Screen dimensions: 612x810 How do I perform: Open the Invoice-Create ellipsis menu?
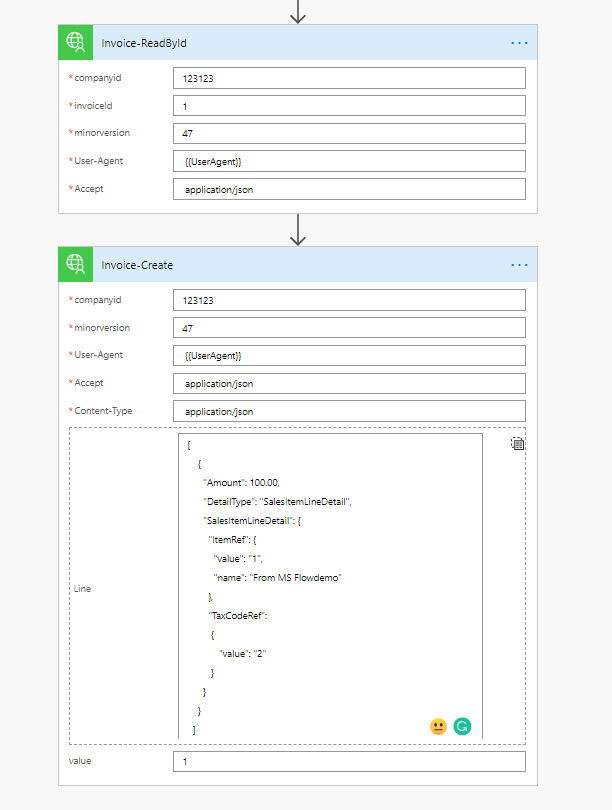[x=519, y=265]
